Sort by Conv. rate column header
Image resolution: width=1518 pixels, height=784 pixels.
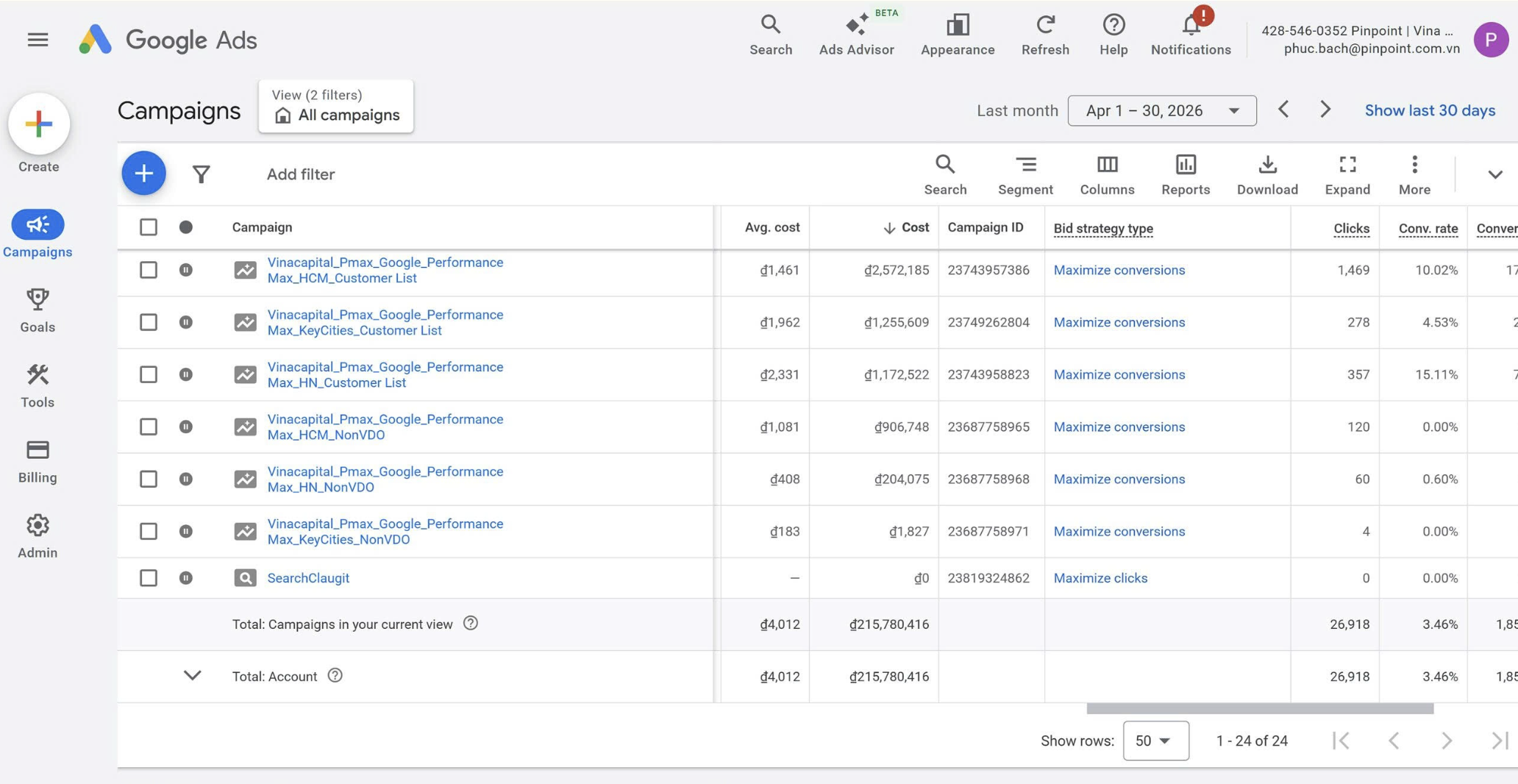click(1428, 228)
